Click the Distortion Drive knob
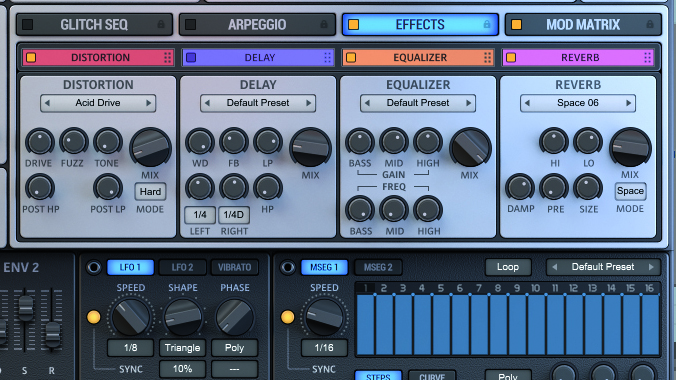Screen dimensions: 676x380 [x=39, y=142]
